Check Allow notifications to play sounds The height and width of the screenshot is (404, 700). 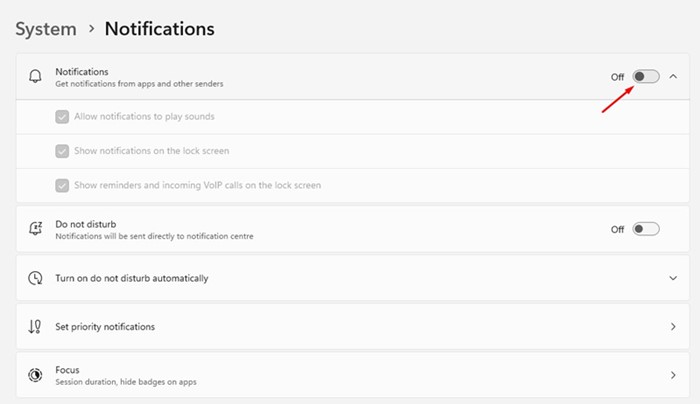[x=62, y=117]
